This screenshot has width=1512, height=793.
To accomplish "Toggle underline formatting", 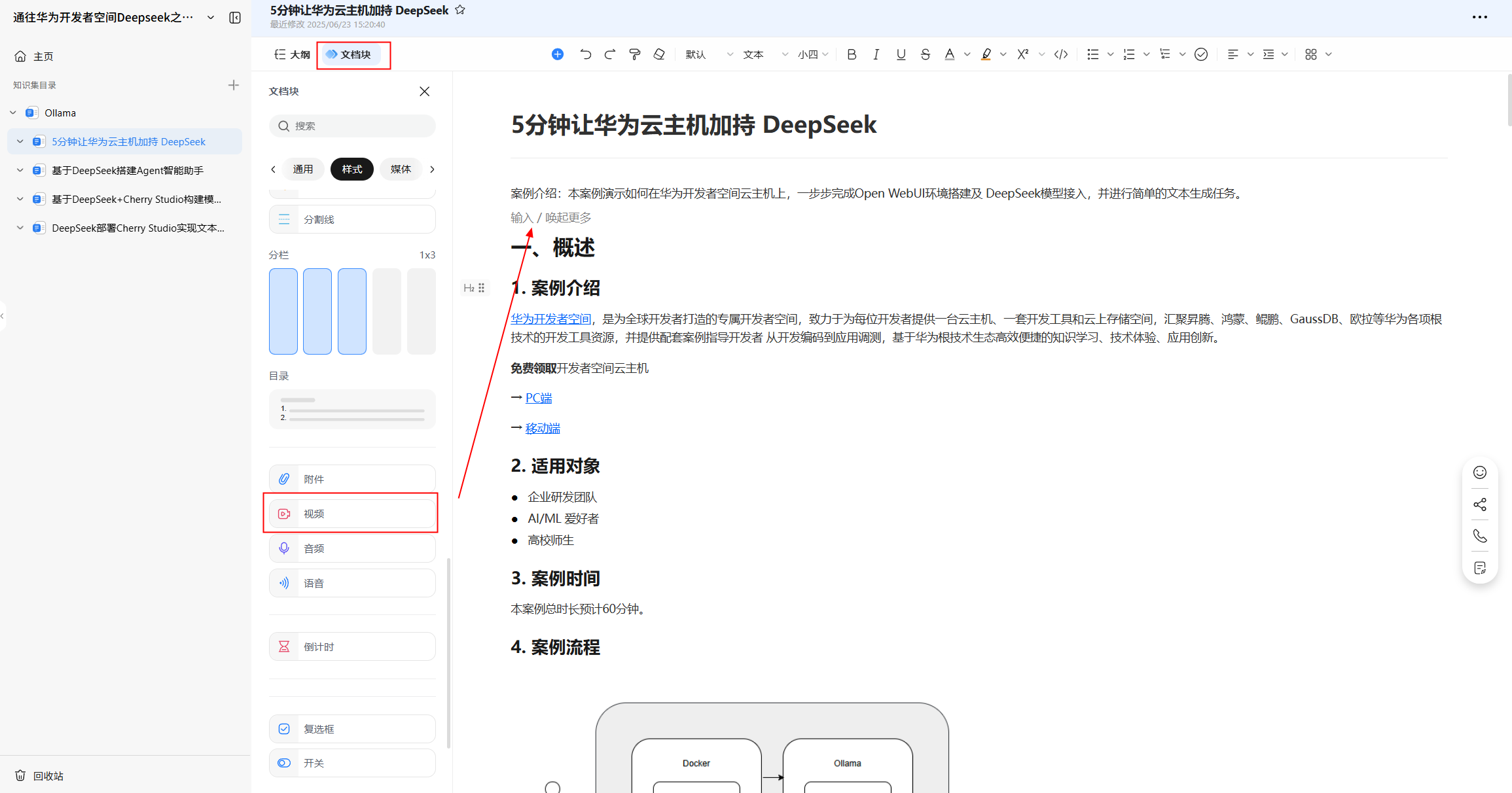I will click(x=901, y=54).
